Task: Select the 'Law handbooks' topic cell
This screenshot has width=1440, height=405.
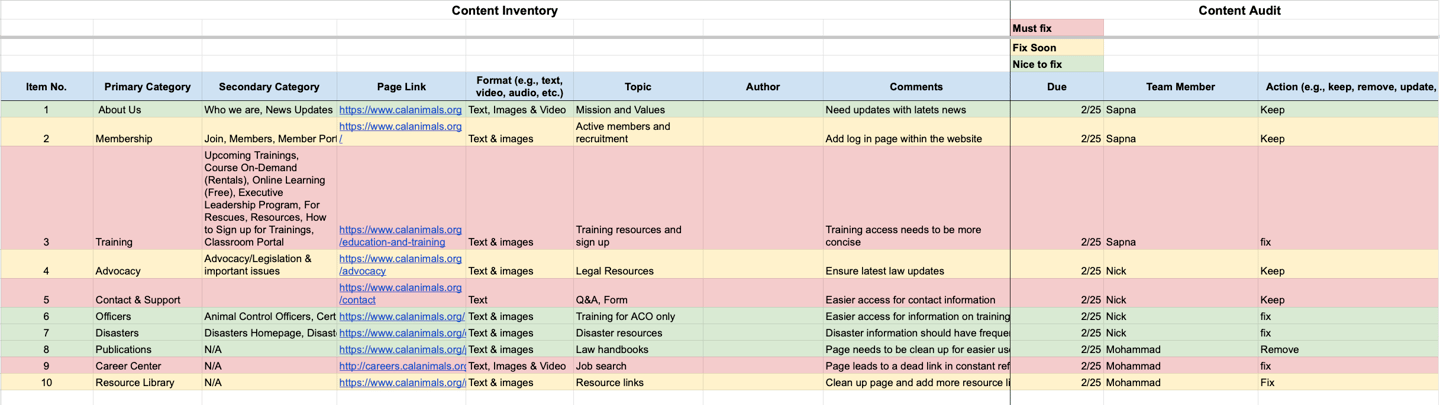Action: pyautogui.click(x=638, y=350)
